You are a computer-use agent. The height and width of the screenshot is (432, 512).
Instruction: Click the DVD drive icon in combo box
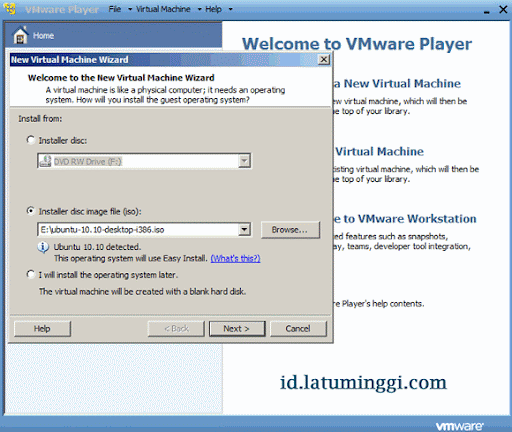click(x=45, y=161)
